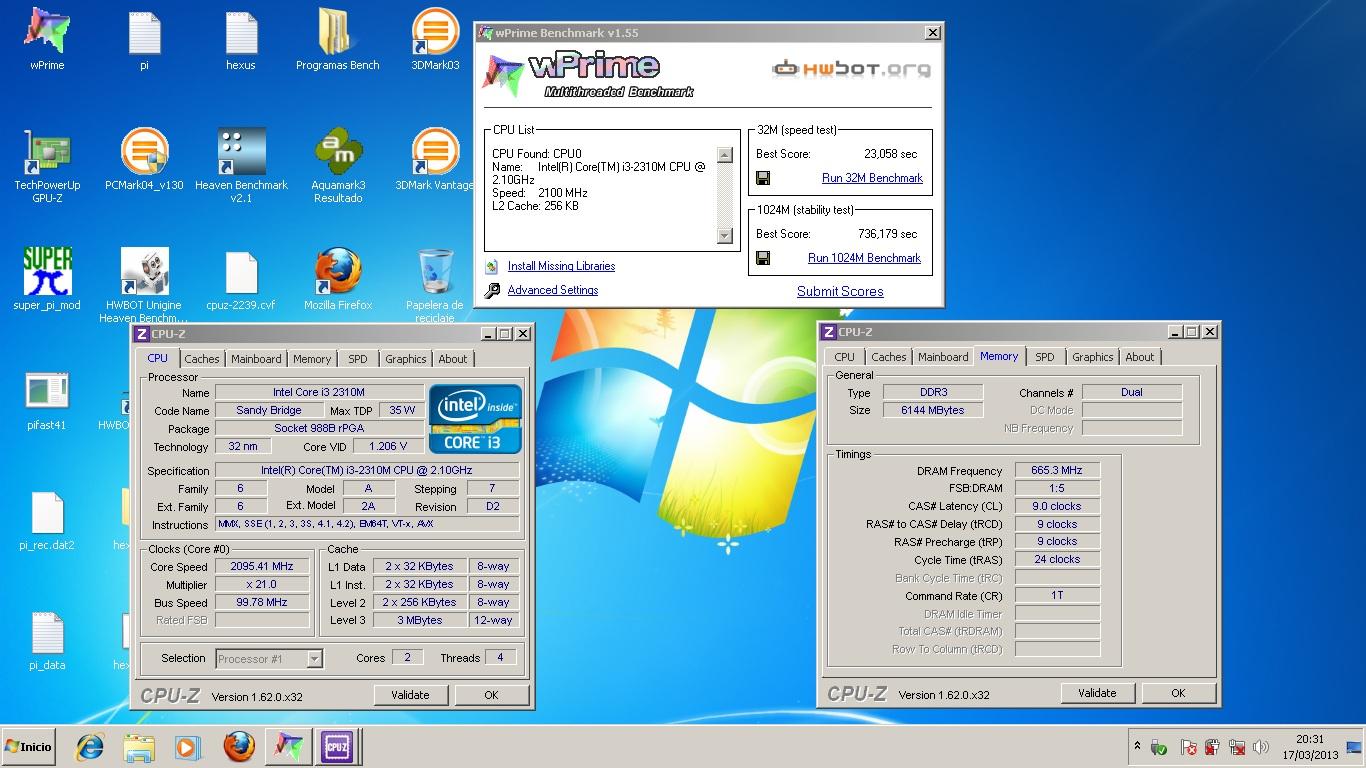This screenshot has height=768, width=1366.
Task: Open the wPrime desktop shortcut
Action: [x=47, y=40]
